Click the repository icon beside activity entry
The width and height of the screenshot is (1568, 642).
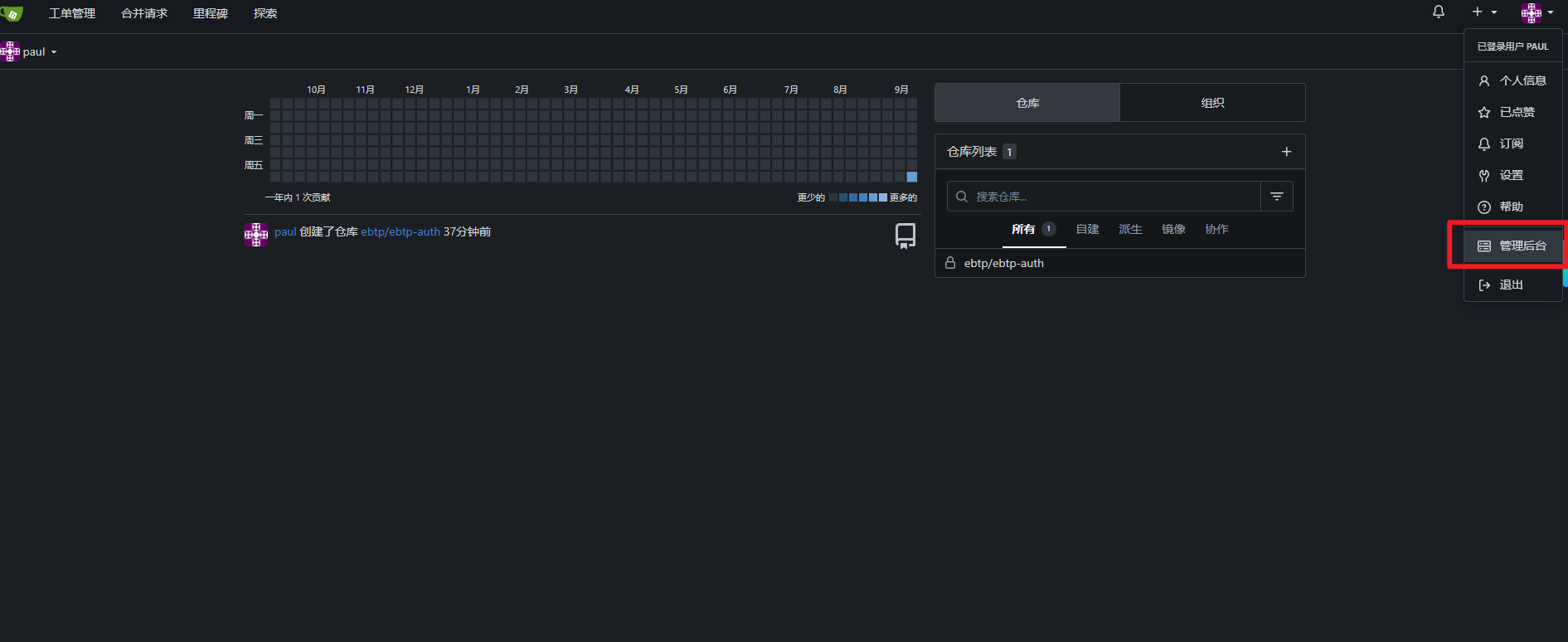(x=905, y=236)
